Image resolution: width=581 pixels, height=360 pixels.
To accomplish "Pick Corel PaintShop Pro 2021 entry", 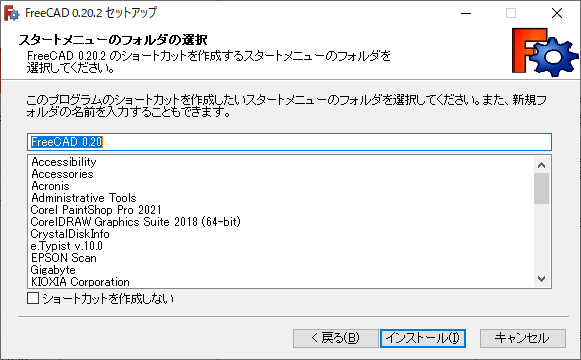I will pos(96,210).
